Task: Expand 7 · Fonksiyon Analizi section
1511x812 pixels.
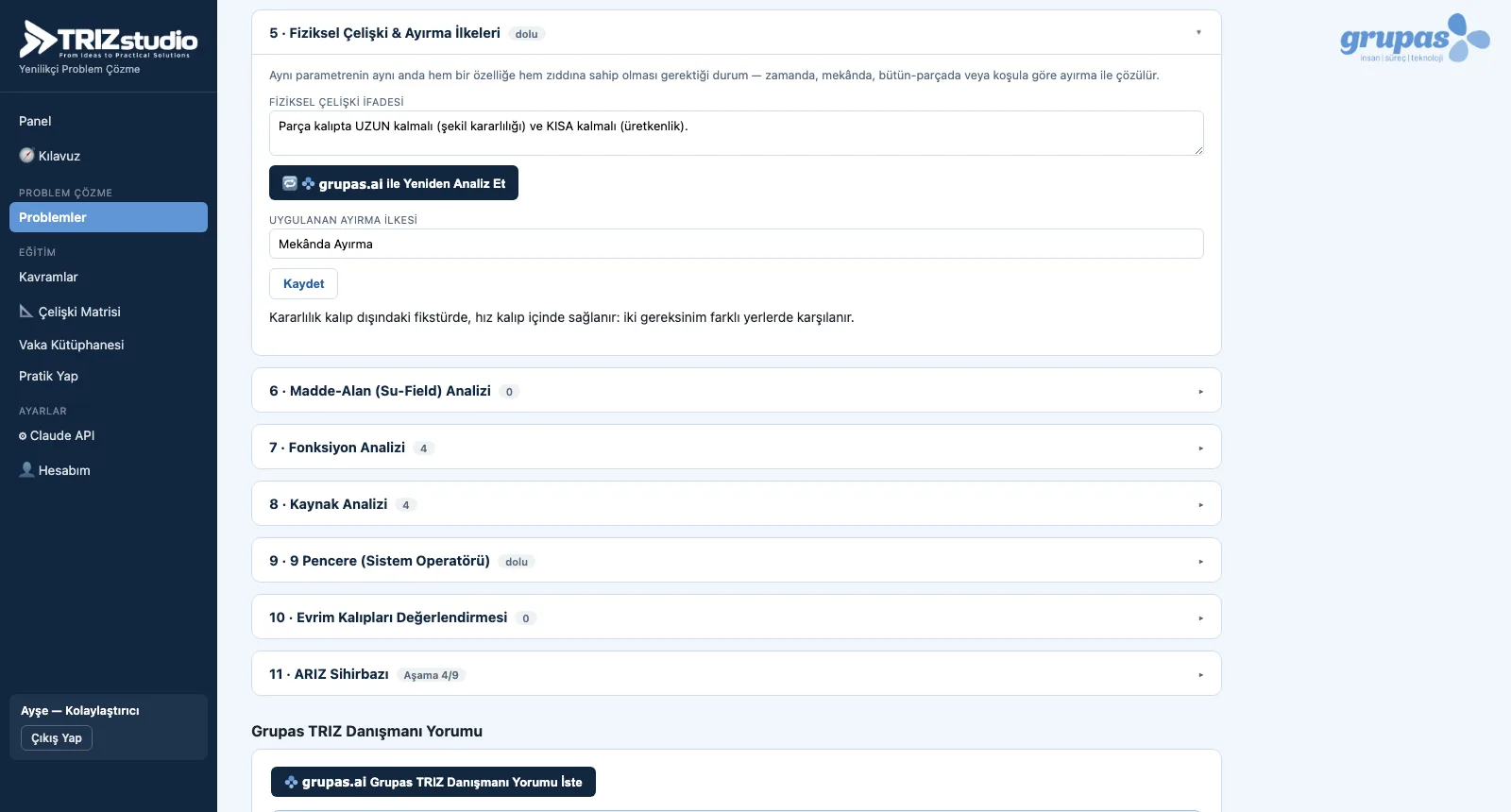Action: coord(737,448)
